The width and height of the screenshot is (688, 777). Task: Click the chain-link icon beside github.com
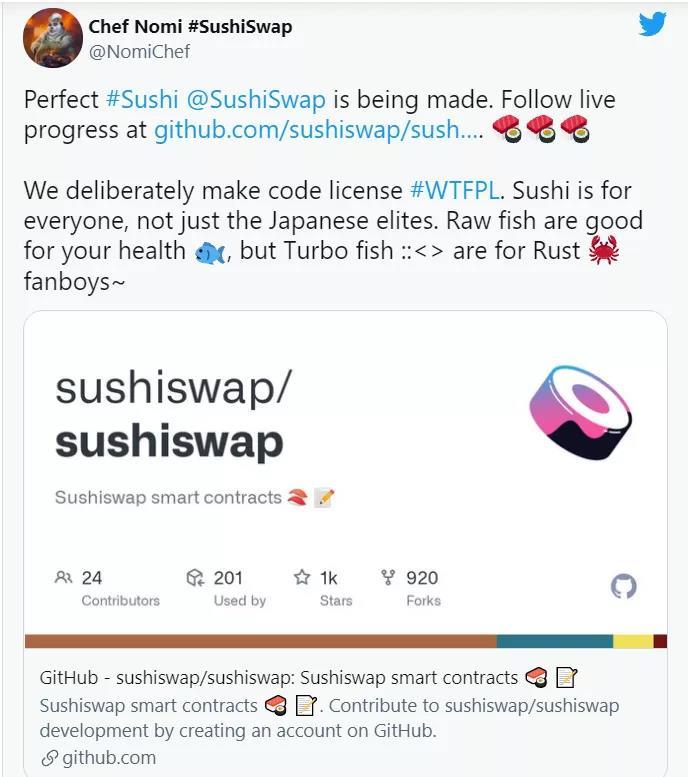[x=50, y=758]
